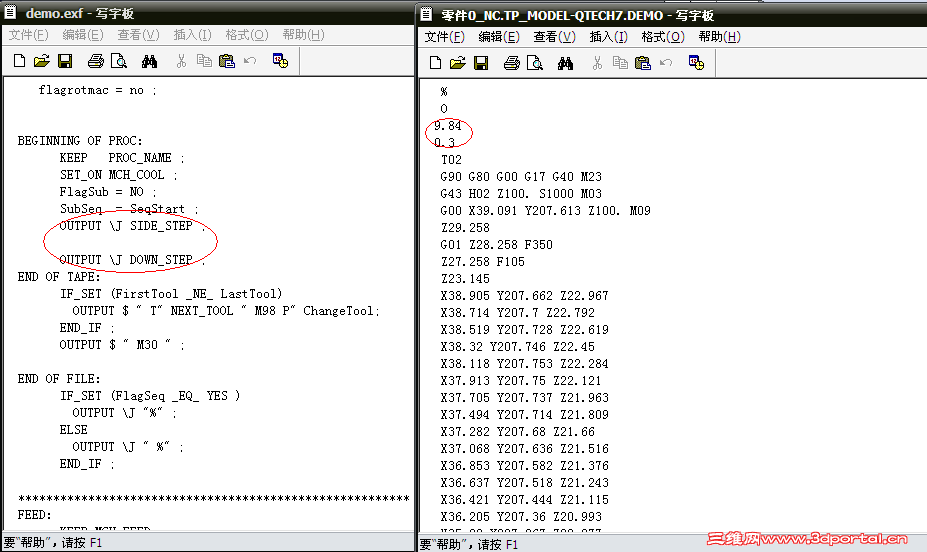Click New document icon in QTECH7.DEMO window
The image size is (927, 552).
point(436,63)
